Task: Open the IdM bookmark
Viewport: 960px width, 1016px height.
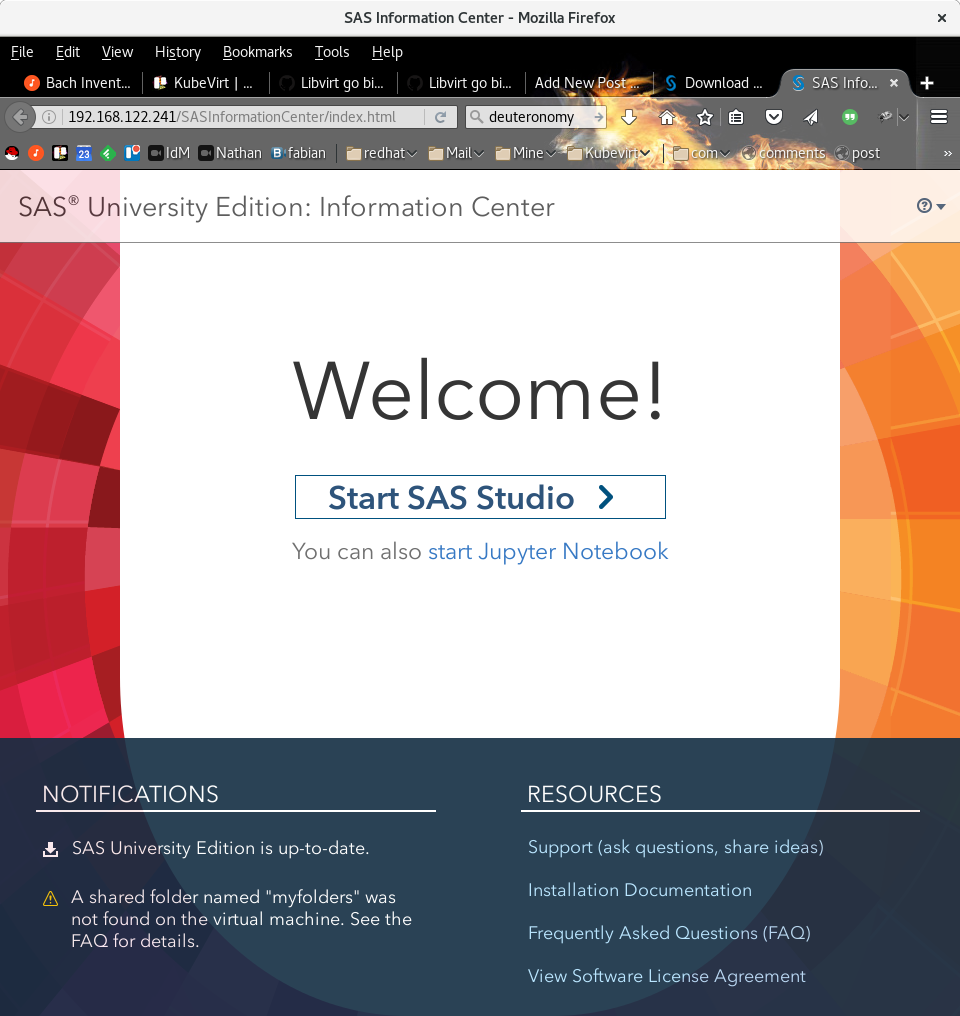Action: pos(169,154)
